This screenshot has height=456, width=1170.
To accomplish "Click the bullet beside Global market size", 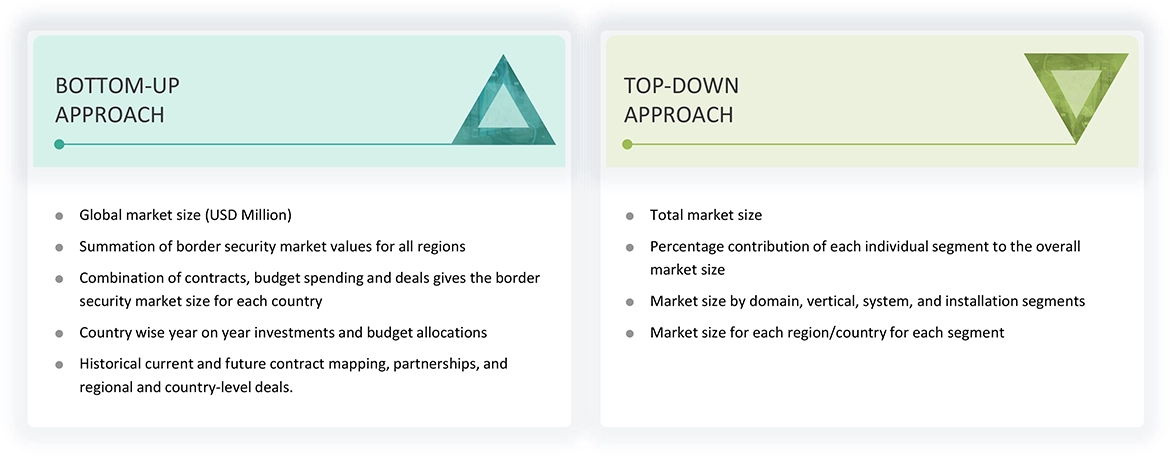I will [x=59, y=215].
